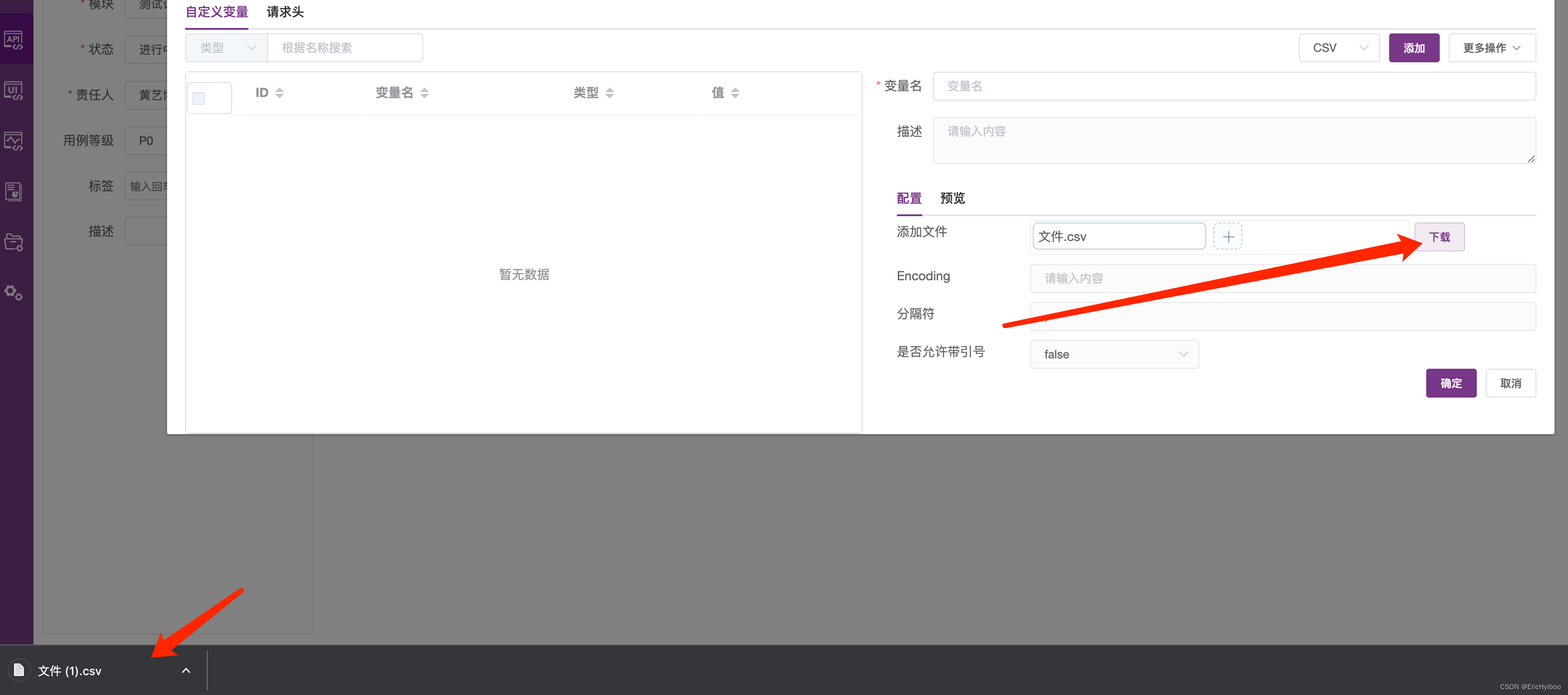
Task: Open the settings gears sidebar icon
Action: tap(14, 293)
